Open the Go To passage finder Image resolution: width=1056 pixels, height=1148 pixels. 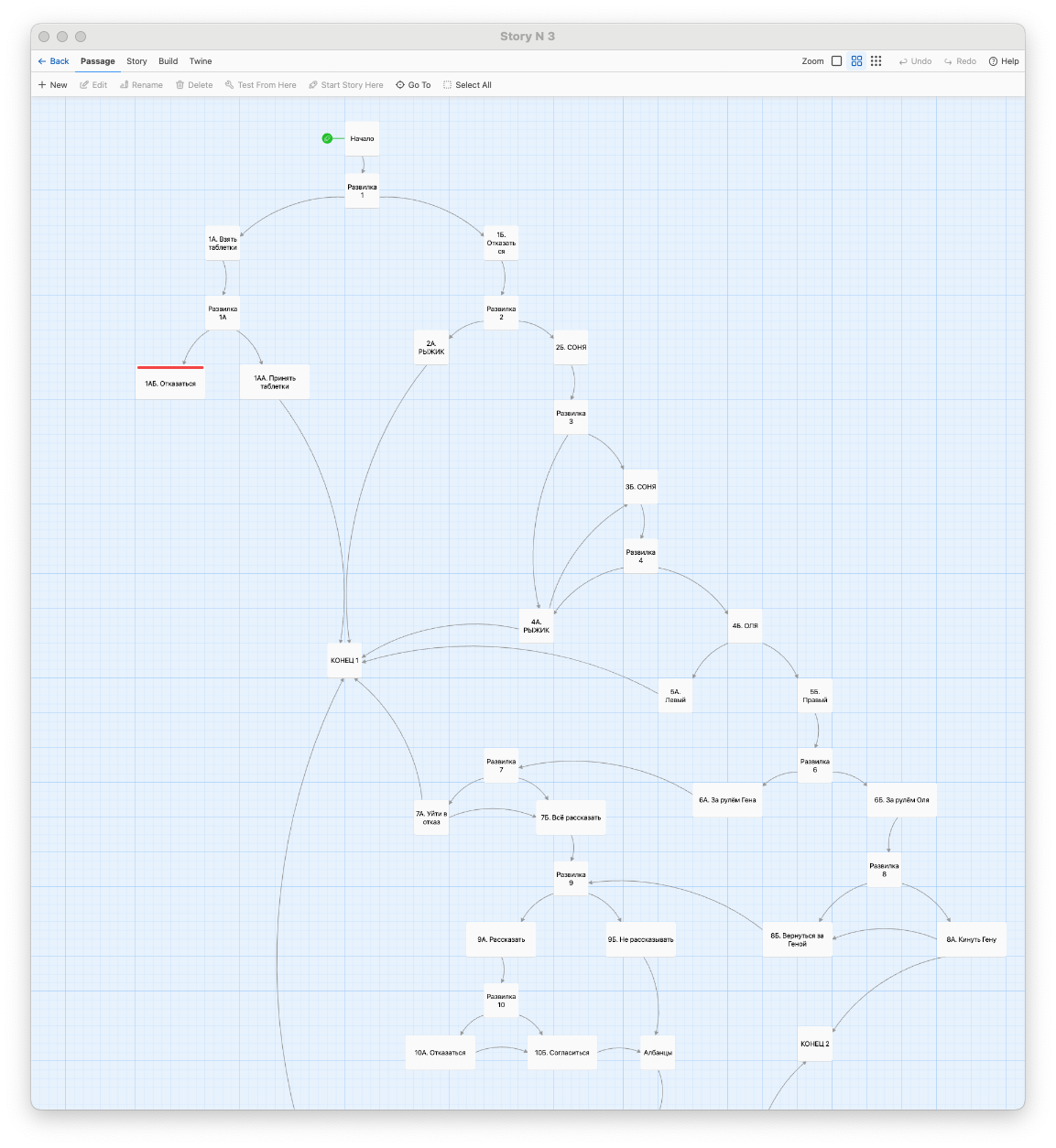point(413,85)
